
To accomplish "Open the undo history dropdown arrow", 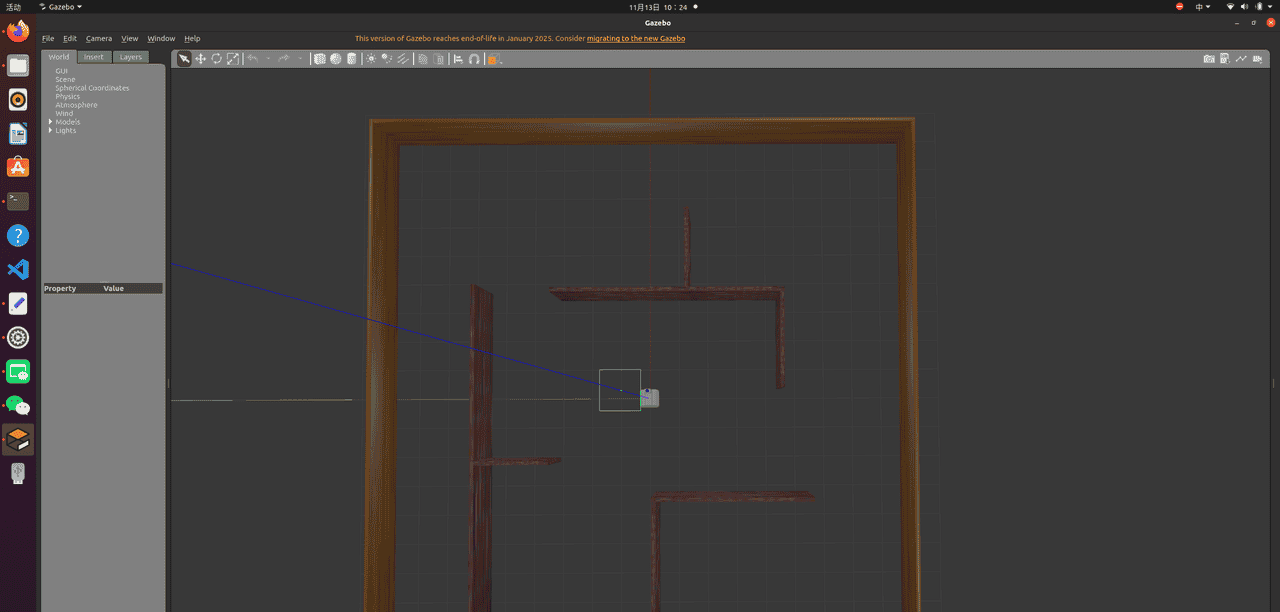I will coord(268,59).
